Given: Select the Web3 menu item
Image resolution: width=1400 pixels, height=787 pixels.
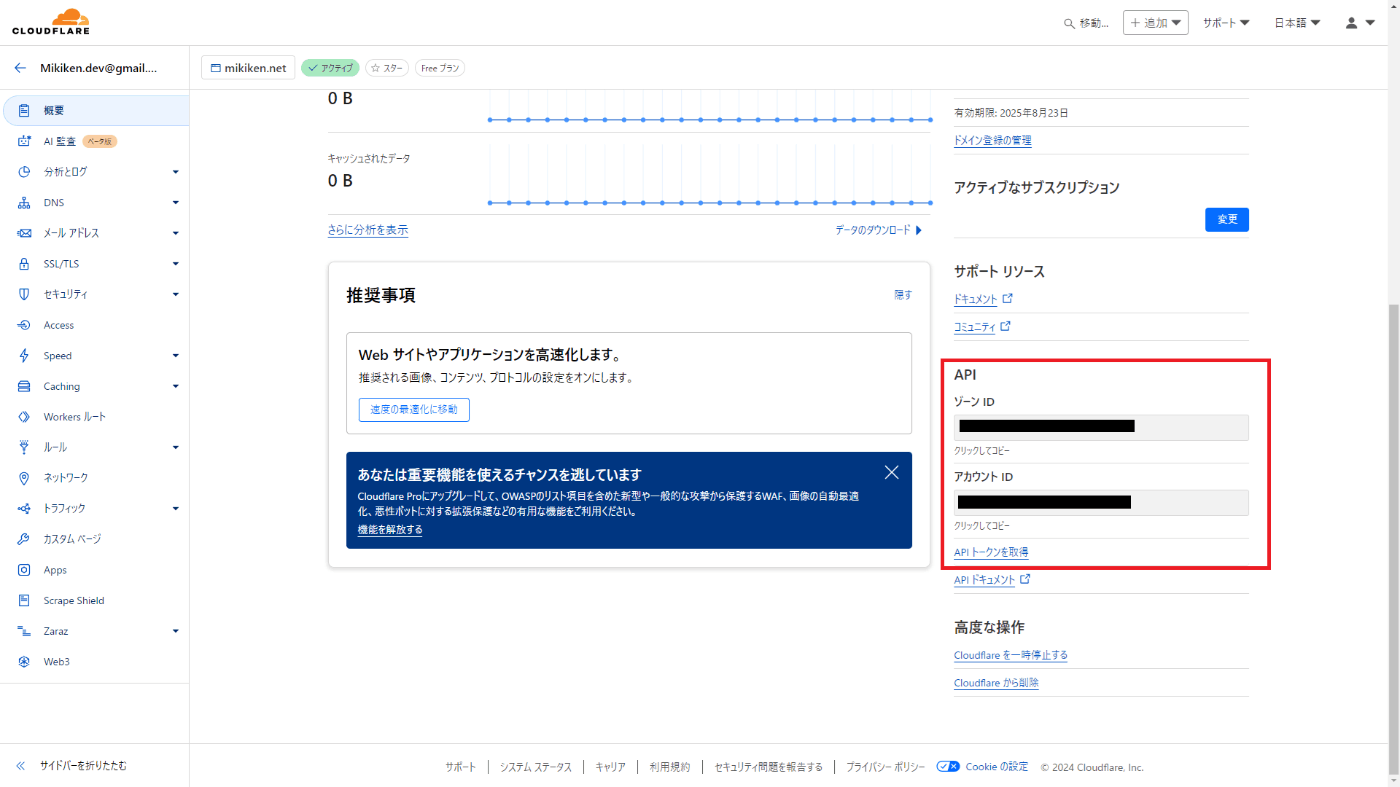Looking at the screenshot, I should (x=95, y=662).
